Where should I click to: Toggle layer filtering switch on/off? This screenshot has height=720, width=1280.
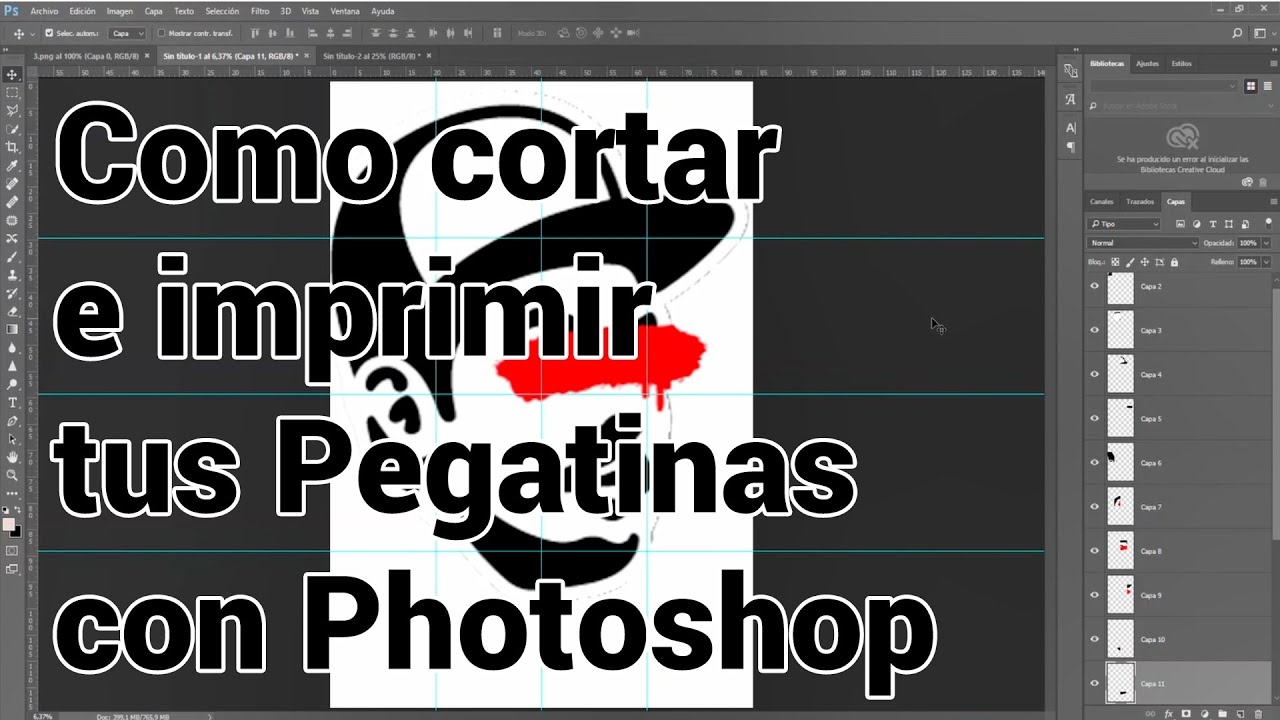click(1268, 223)
